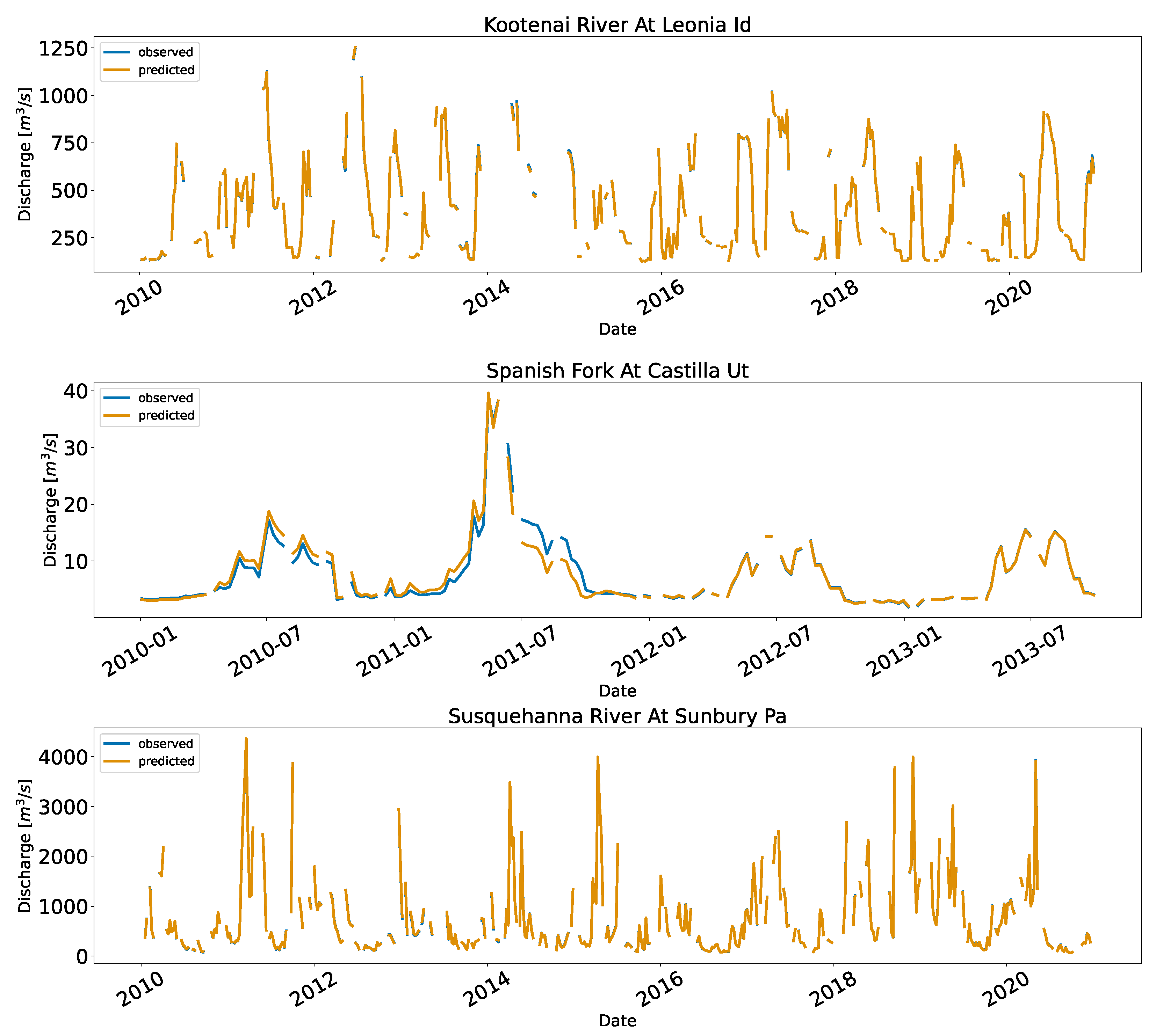This screenshot has height=1036, width=1163.
Task: Click the observed label in bottom chart legend
Action: pos(166,743)
